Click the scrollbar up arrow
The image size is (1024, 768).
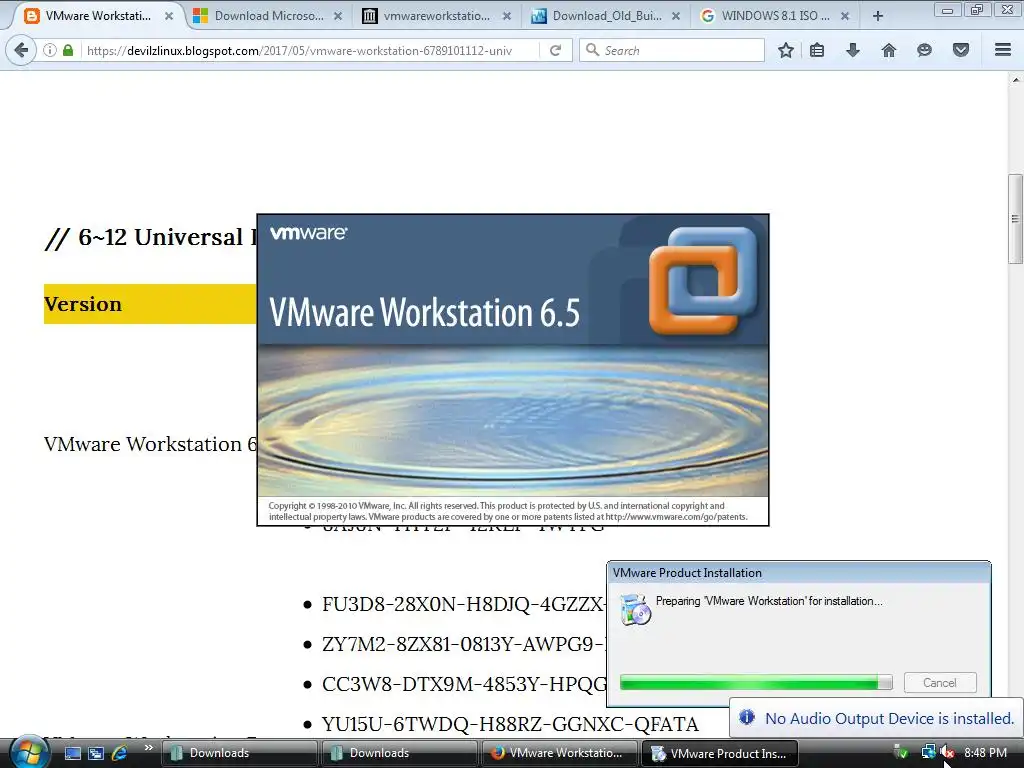click(x=1016, y=80)
